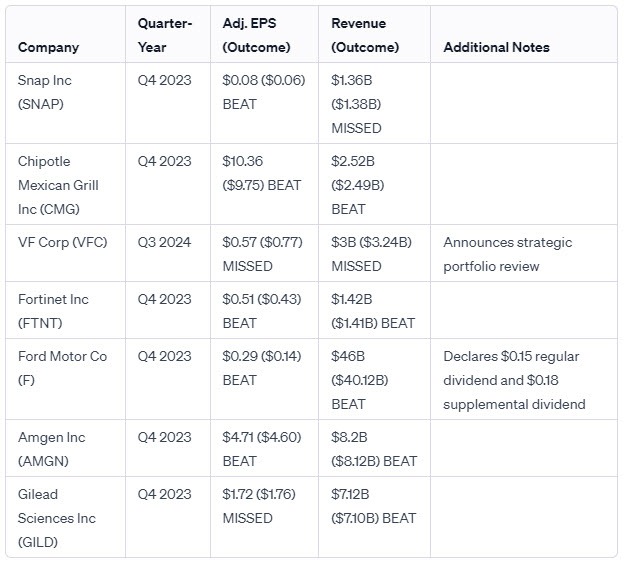This screenshot has height=570, width=627.
Task: Select the Chipotle Mexican Grill company cell
Action: 58,185
